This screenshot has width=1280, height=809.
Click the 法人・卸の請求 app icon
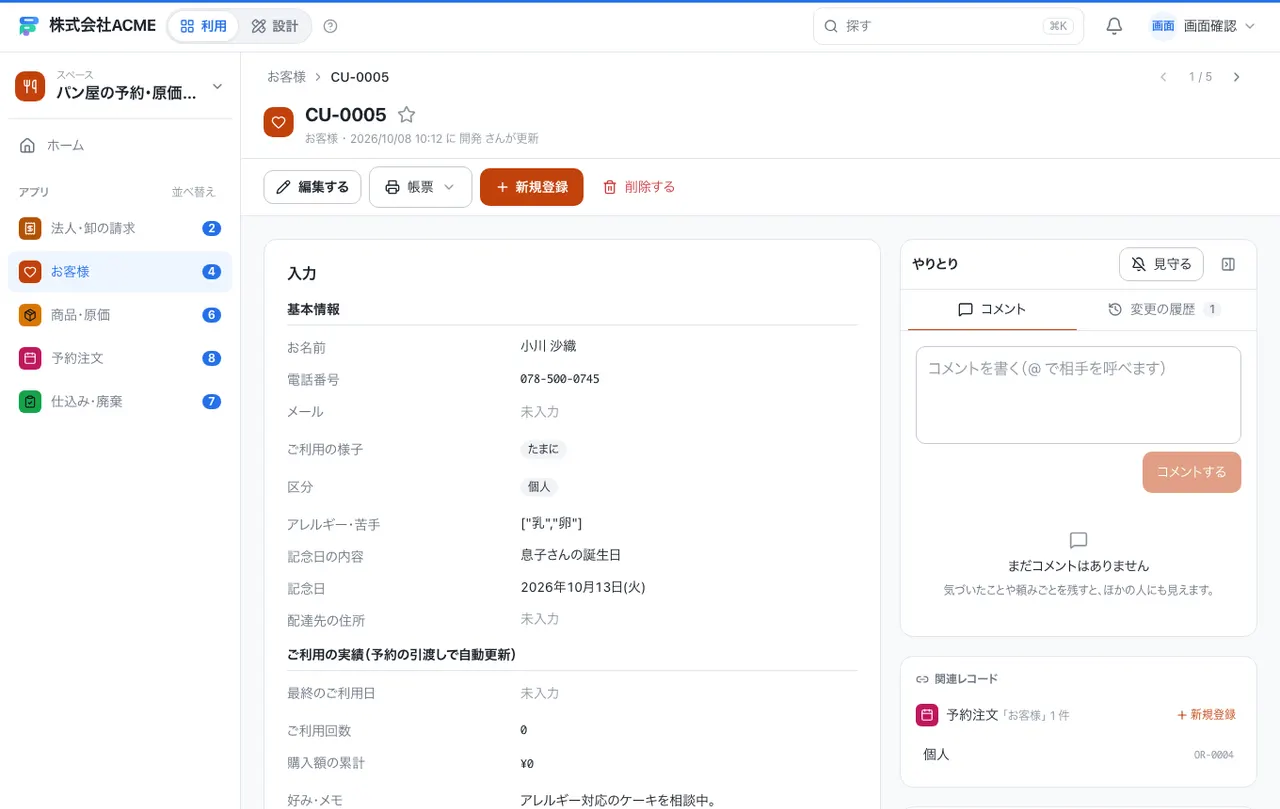tap(30, 228)
